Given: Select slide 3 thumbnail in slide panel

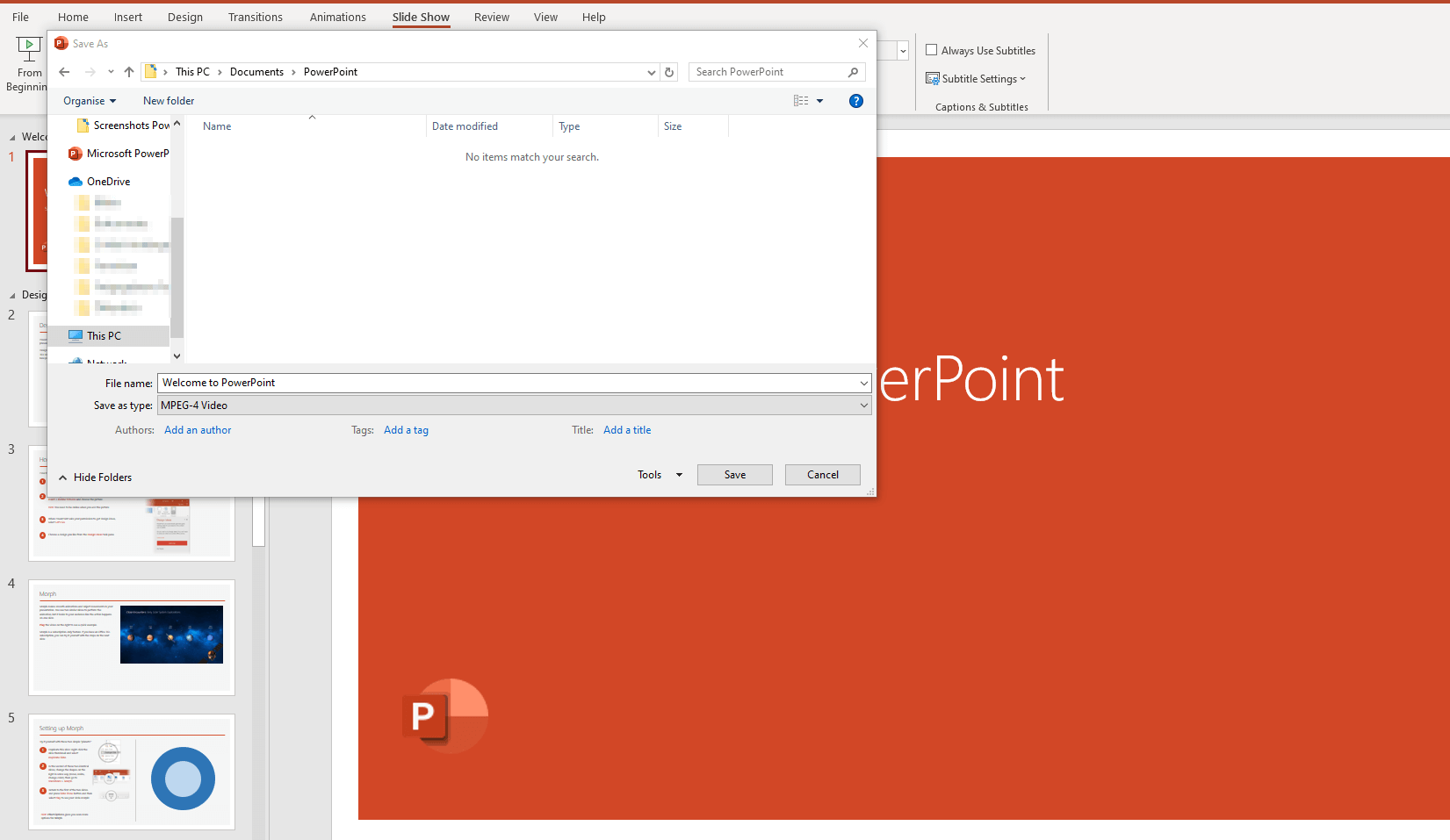Looking at the screenshot, I should click(132, 529).
